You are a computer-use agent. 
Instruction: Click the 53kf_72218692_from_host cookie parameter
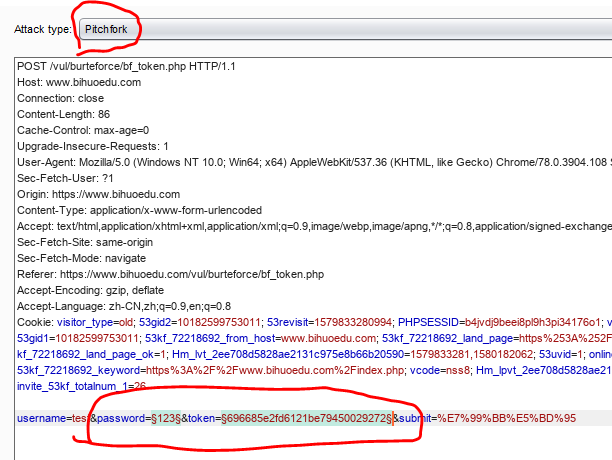pyautogui.click(x=261, y=338)
